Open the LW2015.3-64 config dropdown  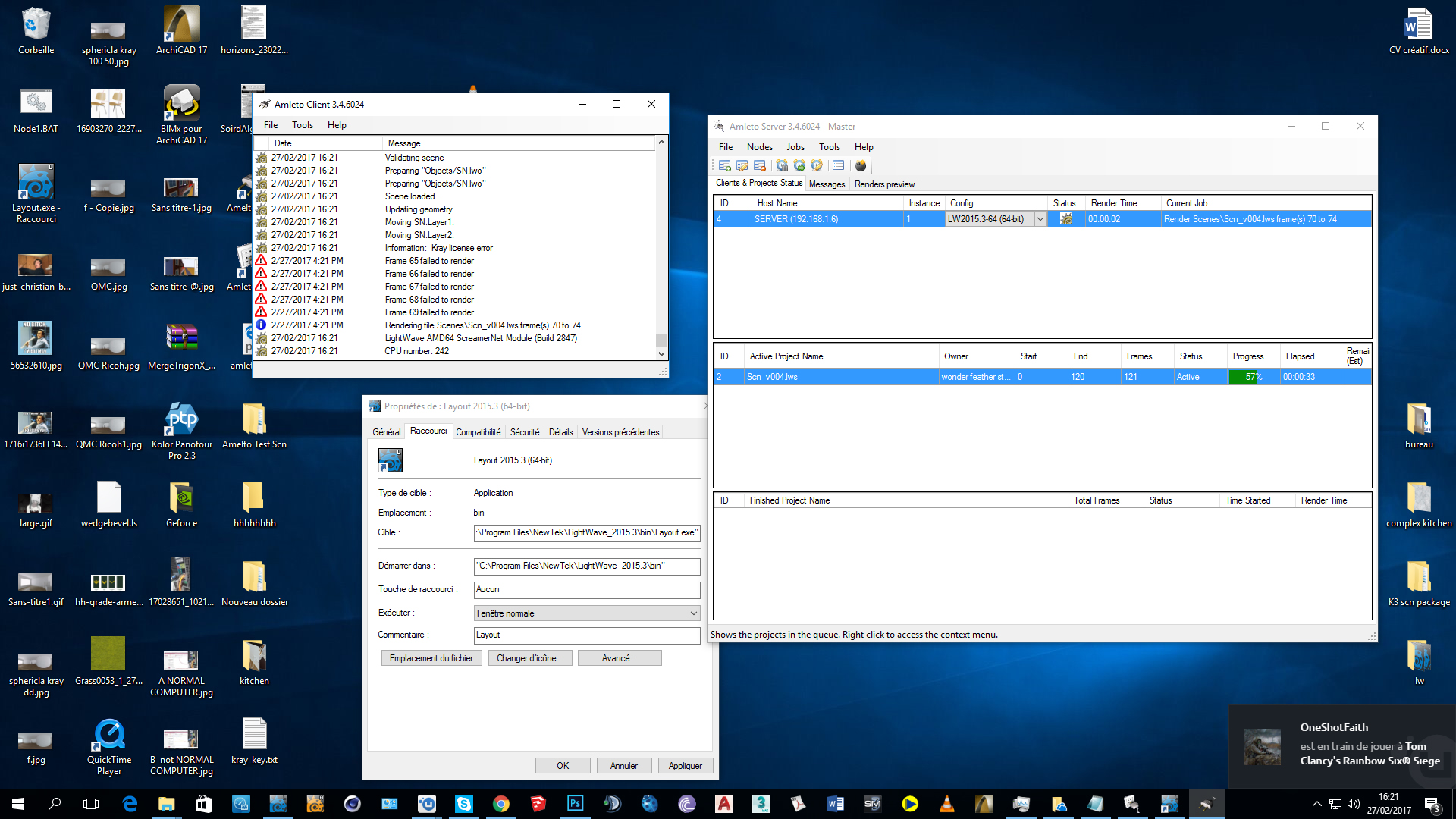(x=1040, y=219)
